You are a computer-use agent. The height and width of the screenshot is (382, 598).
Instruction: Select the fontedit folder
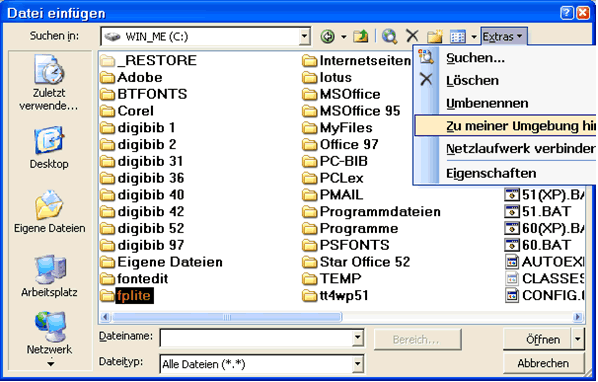click(134, 279)
